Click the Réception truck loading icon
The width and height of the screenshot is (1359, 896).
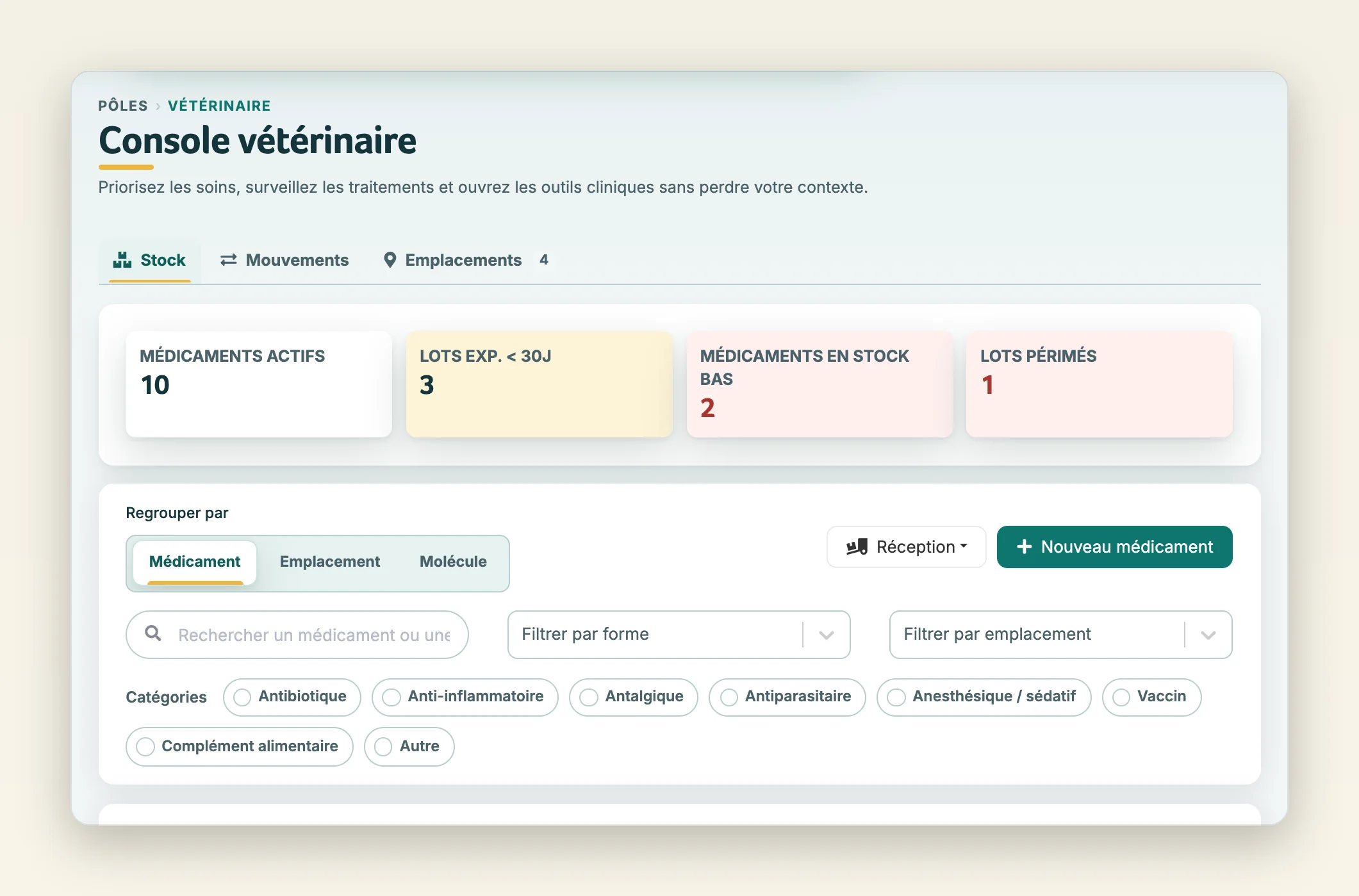[857, 547]
